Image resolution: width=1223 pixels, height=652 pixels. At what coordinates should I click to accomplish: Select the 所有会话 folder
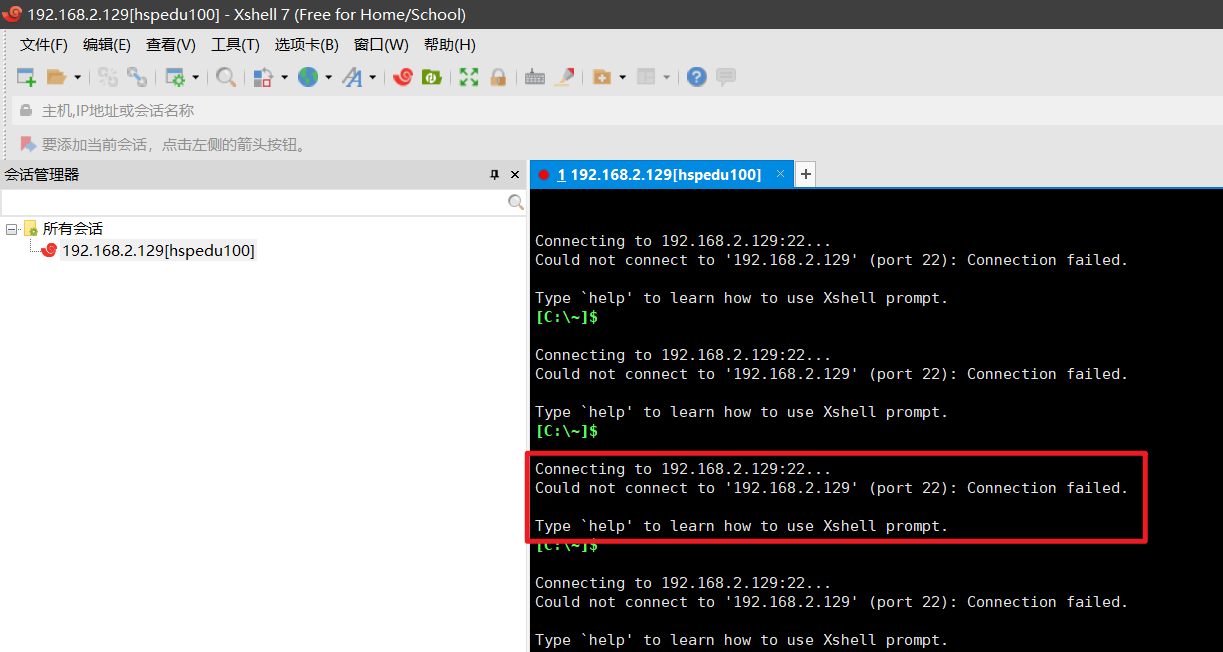point(72,229)
